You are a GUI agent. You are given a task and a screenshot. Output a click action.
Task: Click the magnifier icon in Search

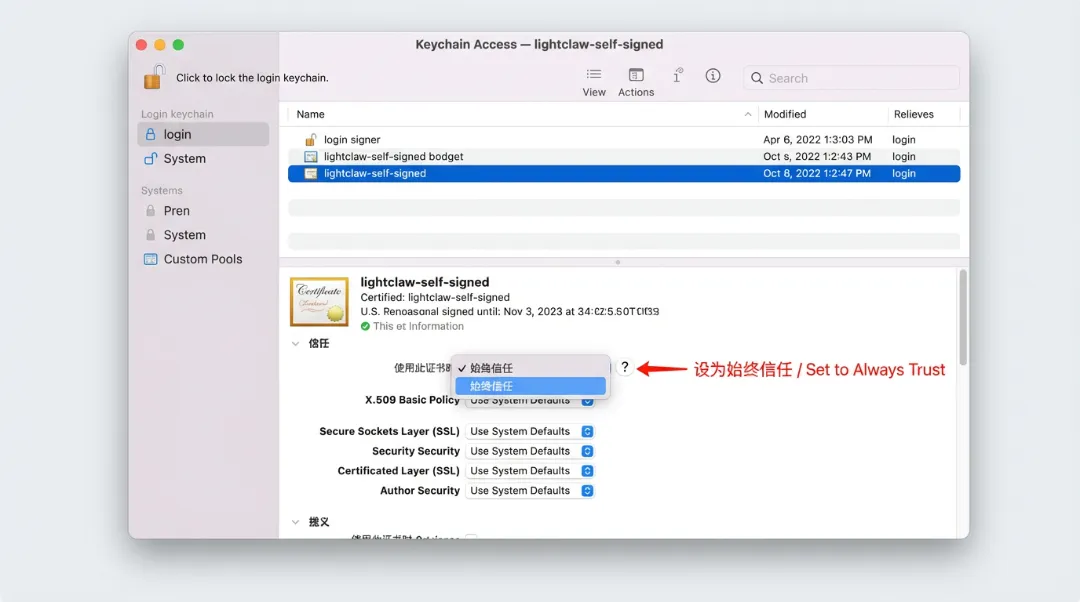(x=756, y=79)
